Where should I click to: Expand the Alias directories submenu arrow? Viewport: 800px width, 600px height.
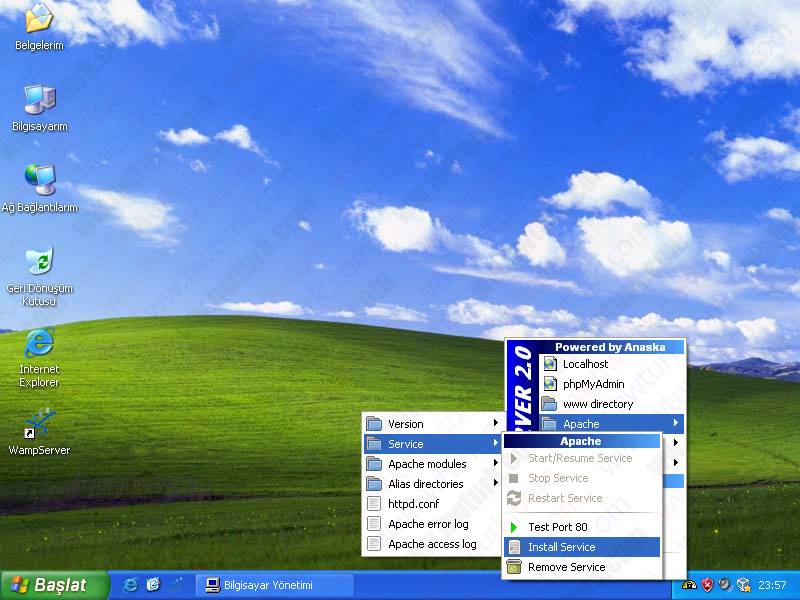(495, 483)
